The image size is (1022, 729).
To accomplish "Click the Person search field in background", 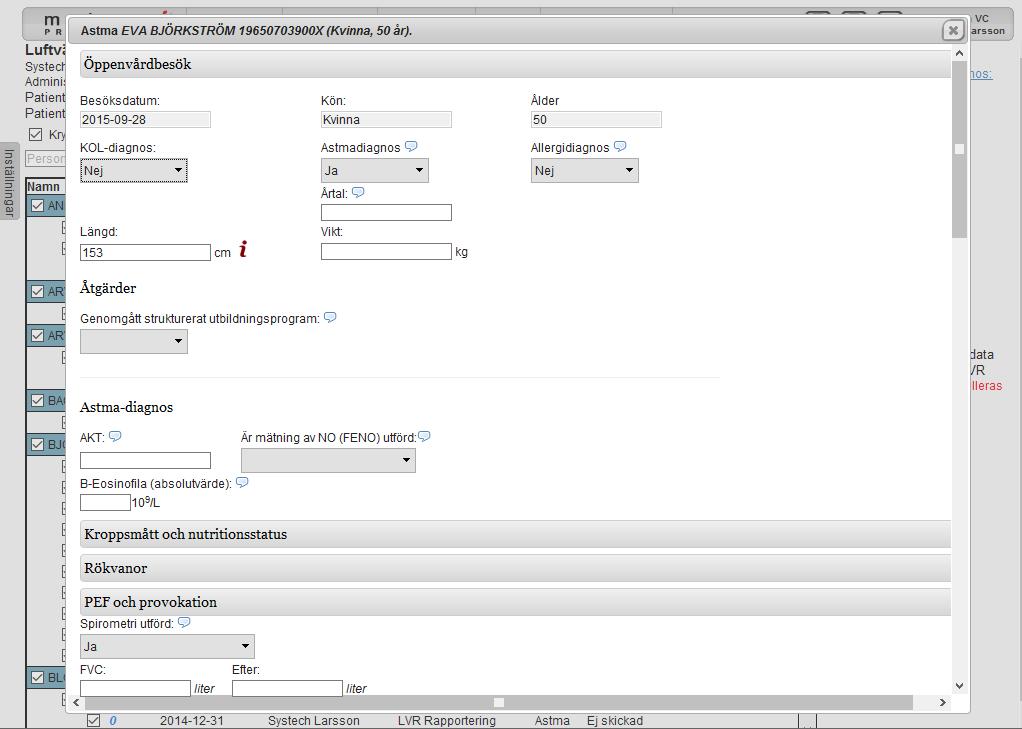I will pos(46,158).
